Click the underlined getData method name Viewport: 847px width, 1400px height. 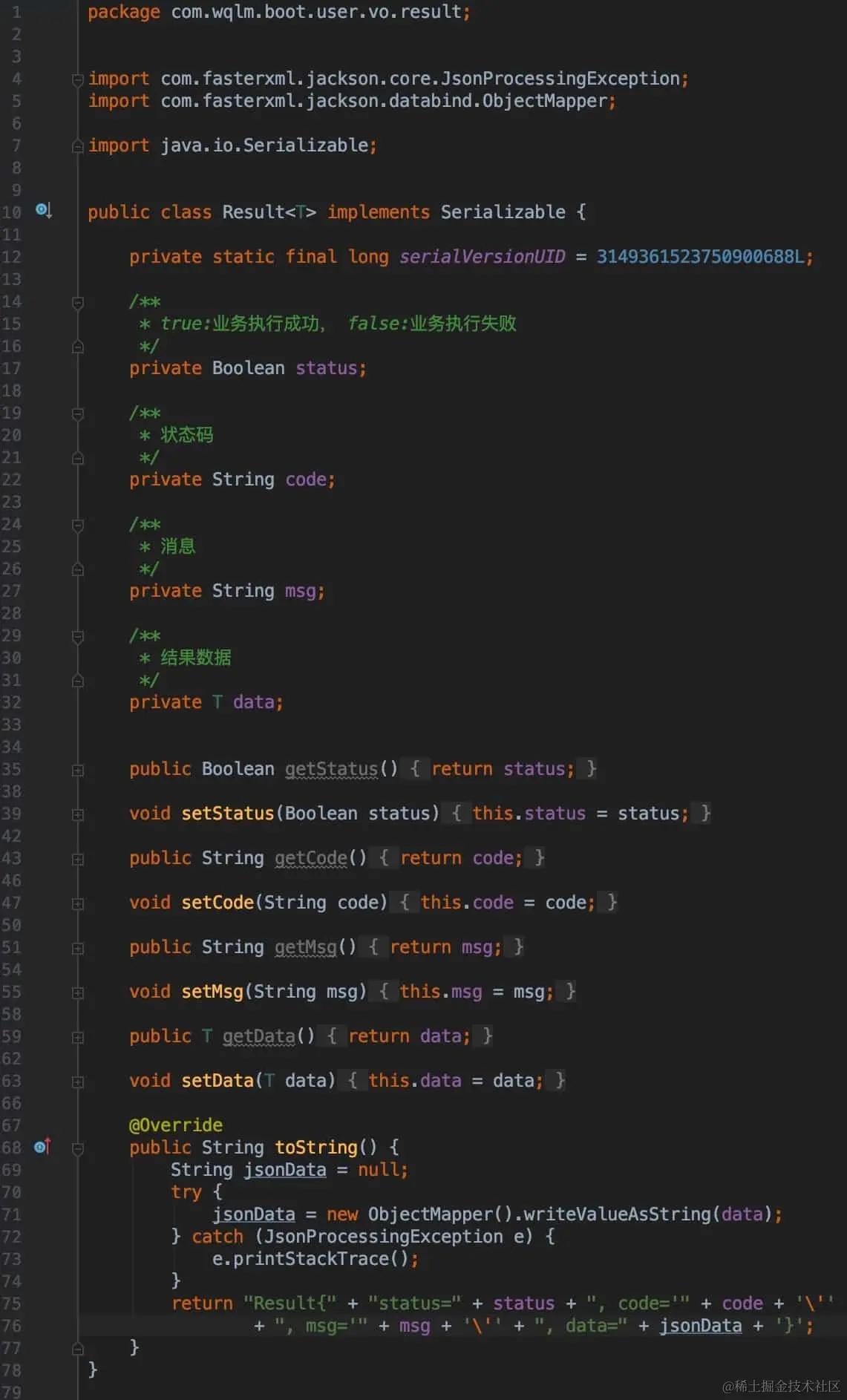click(x=259, y=1036)
